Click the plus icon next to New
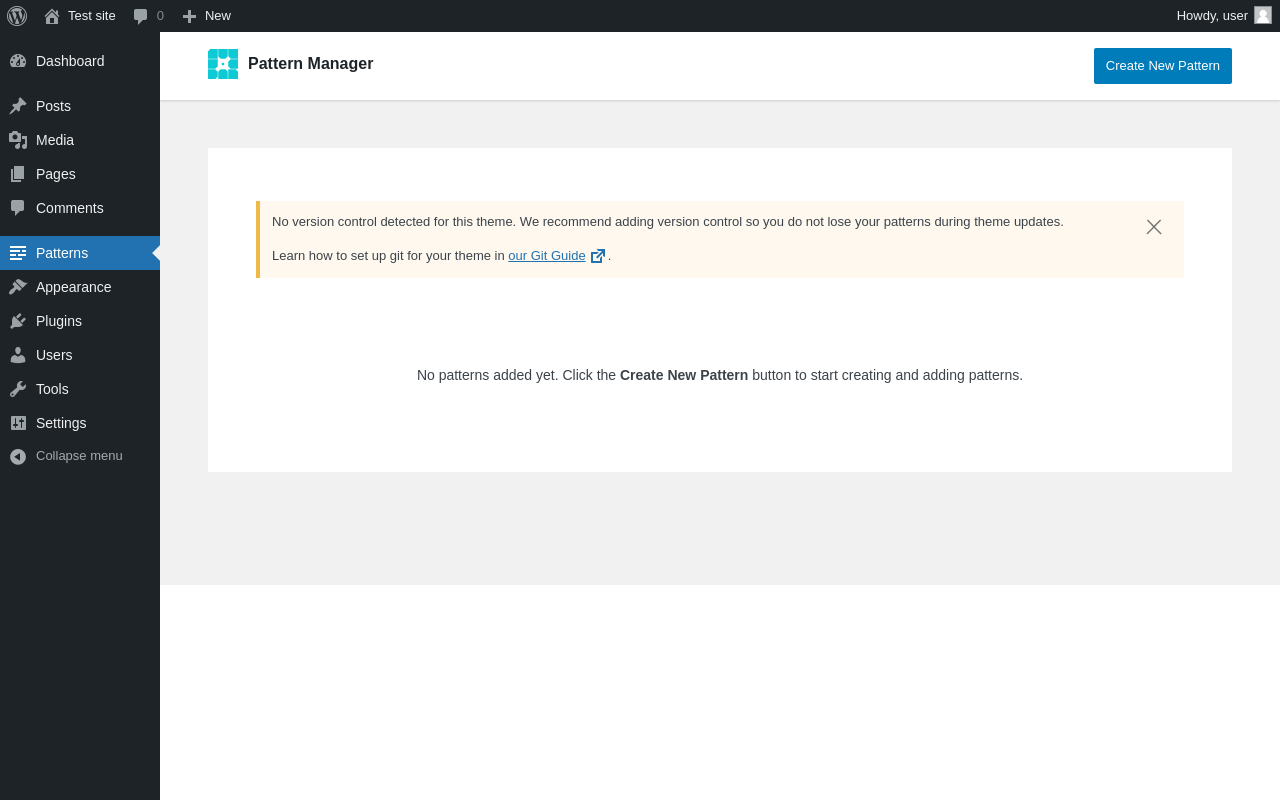Viewport: 1280px width, 800px height. pos(189,16)
